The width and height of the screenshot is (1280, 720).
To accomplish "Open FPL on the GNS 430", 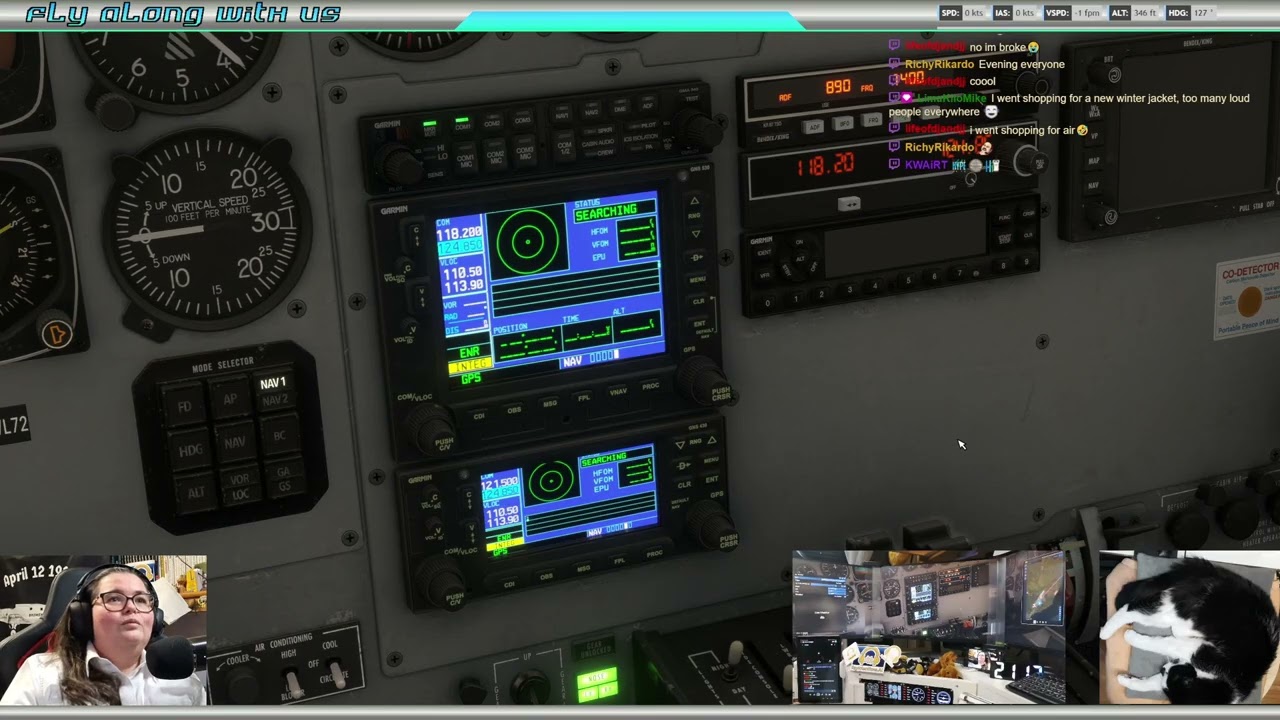I will pyautogui.click(x=620, y=561).
